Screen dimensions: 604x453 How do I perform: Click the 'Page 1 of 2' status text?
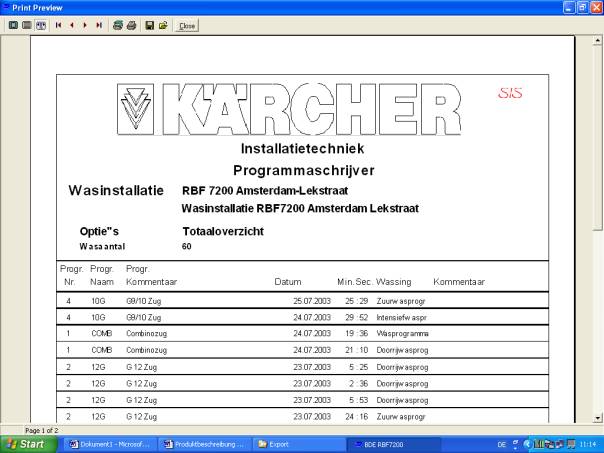point(42,431)
